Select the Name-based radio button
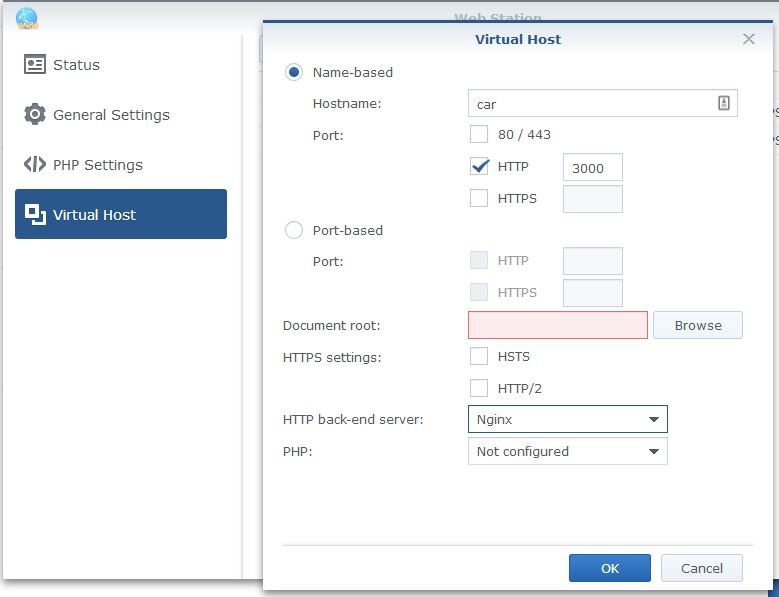Viewport: 779px width, 597px height. (294, 73)
